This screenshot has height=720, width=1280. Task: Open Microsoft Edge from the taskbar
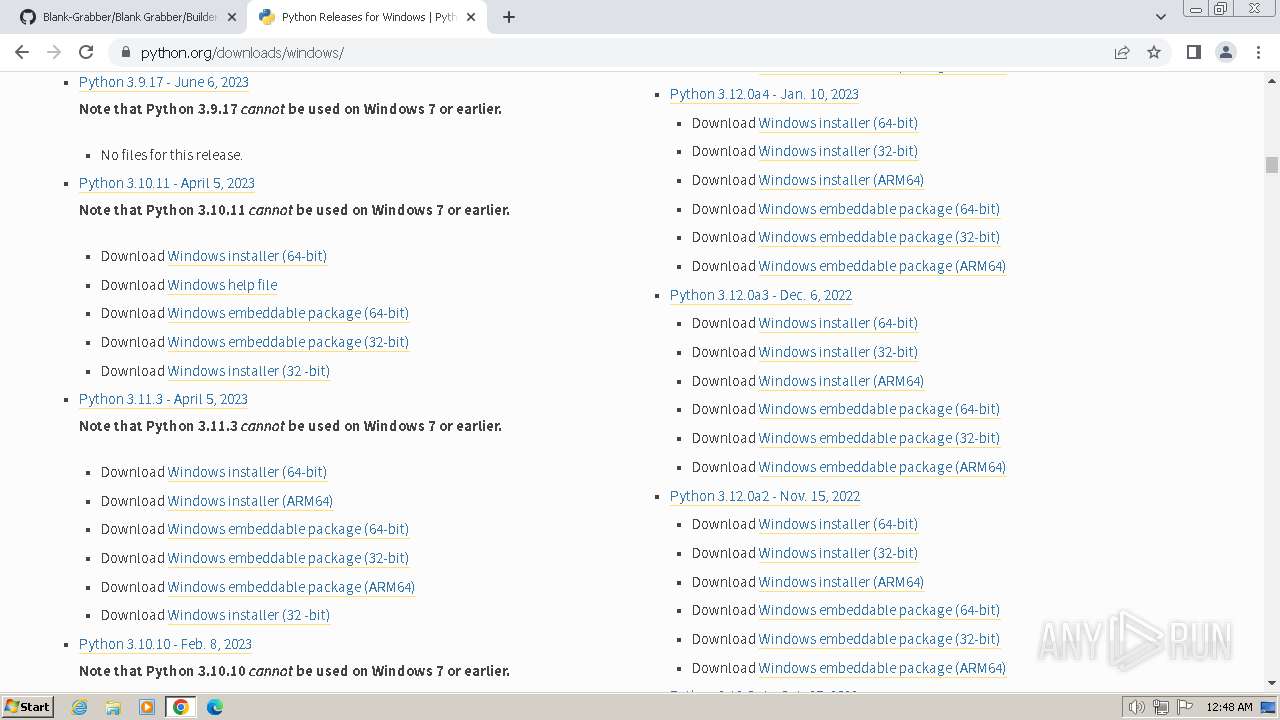click(x=215, y=707)
